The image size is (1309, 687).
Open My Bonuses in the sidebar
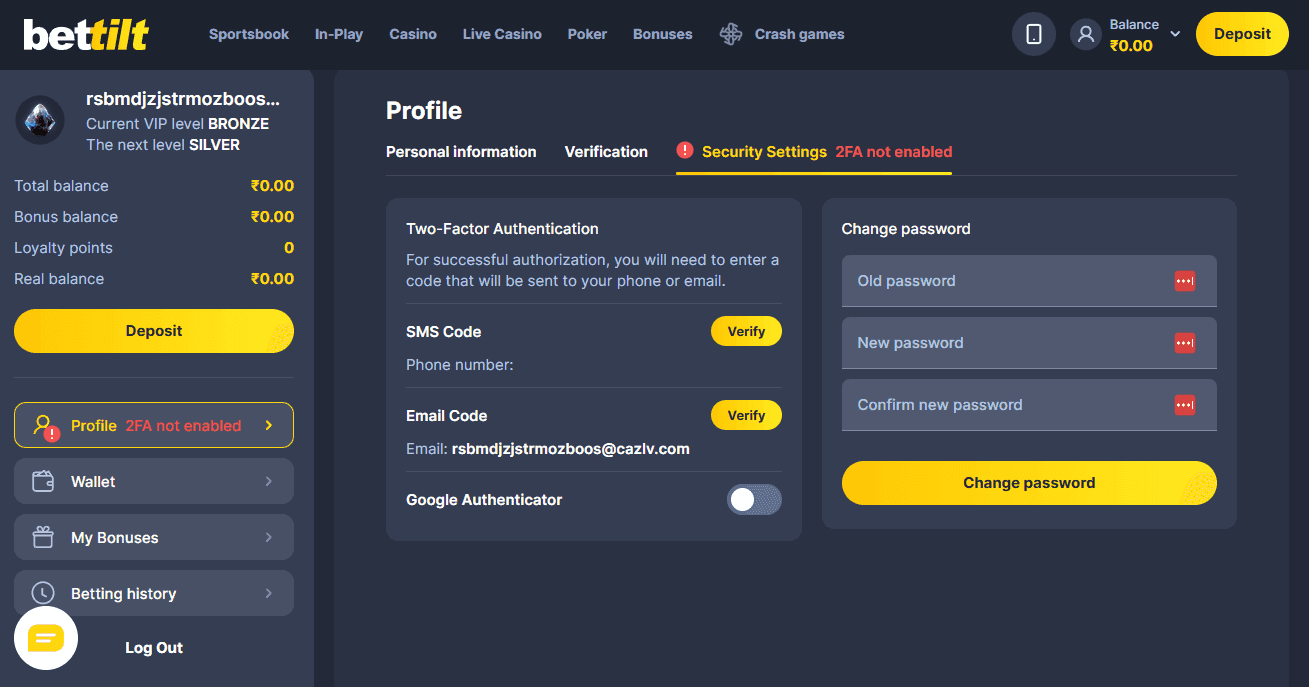(154, 538)
